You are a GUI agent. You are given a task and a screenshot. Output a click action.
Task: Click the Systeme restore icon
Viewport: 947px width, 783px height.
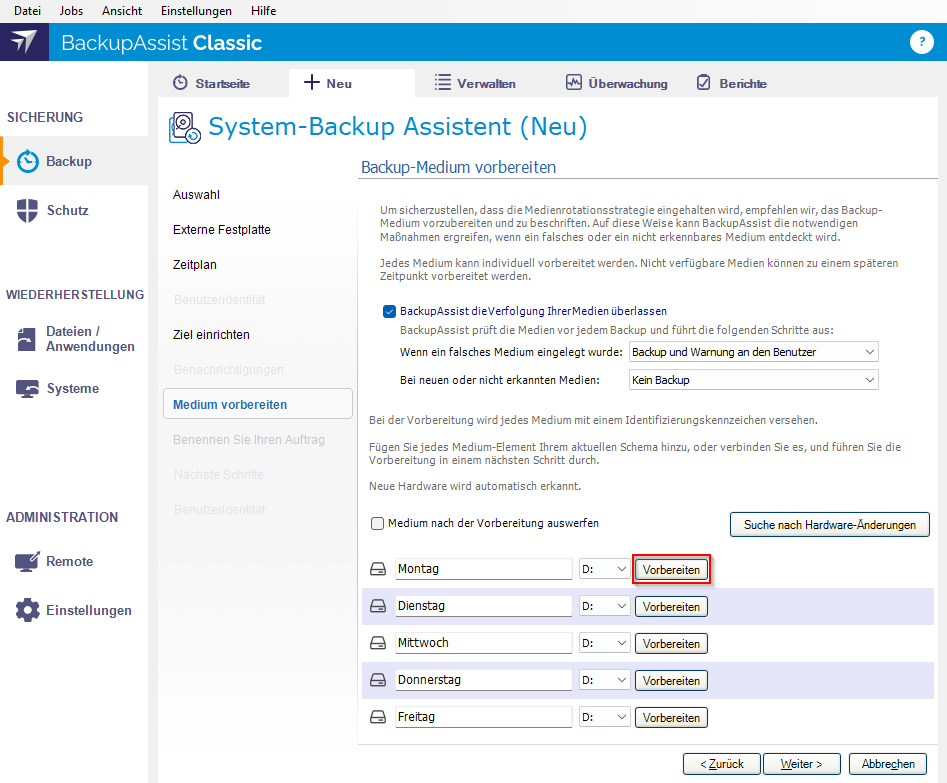tap(28, 389)
